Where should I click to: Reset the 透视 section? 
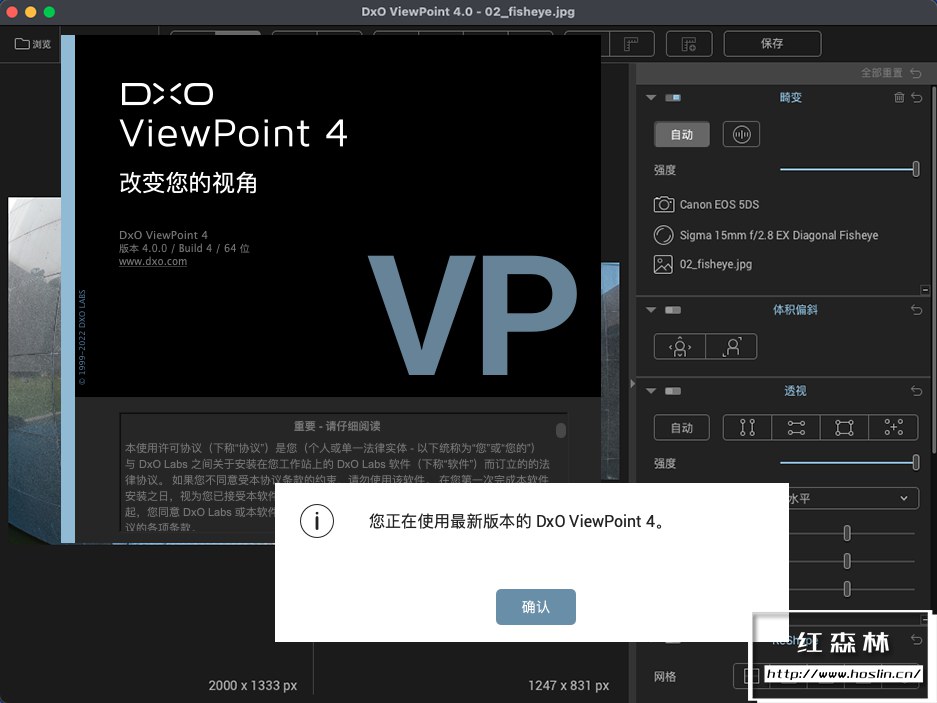pos(917,391)
